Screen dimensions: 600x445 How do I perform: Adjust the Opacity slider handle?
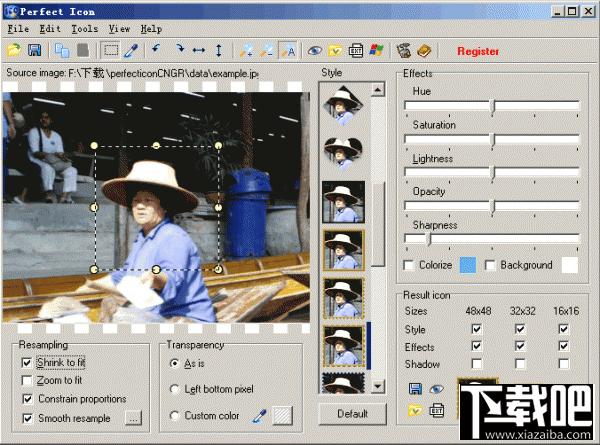pyautogui.click(x=493, y=206)
